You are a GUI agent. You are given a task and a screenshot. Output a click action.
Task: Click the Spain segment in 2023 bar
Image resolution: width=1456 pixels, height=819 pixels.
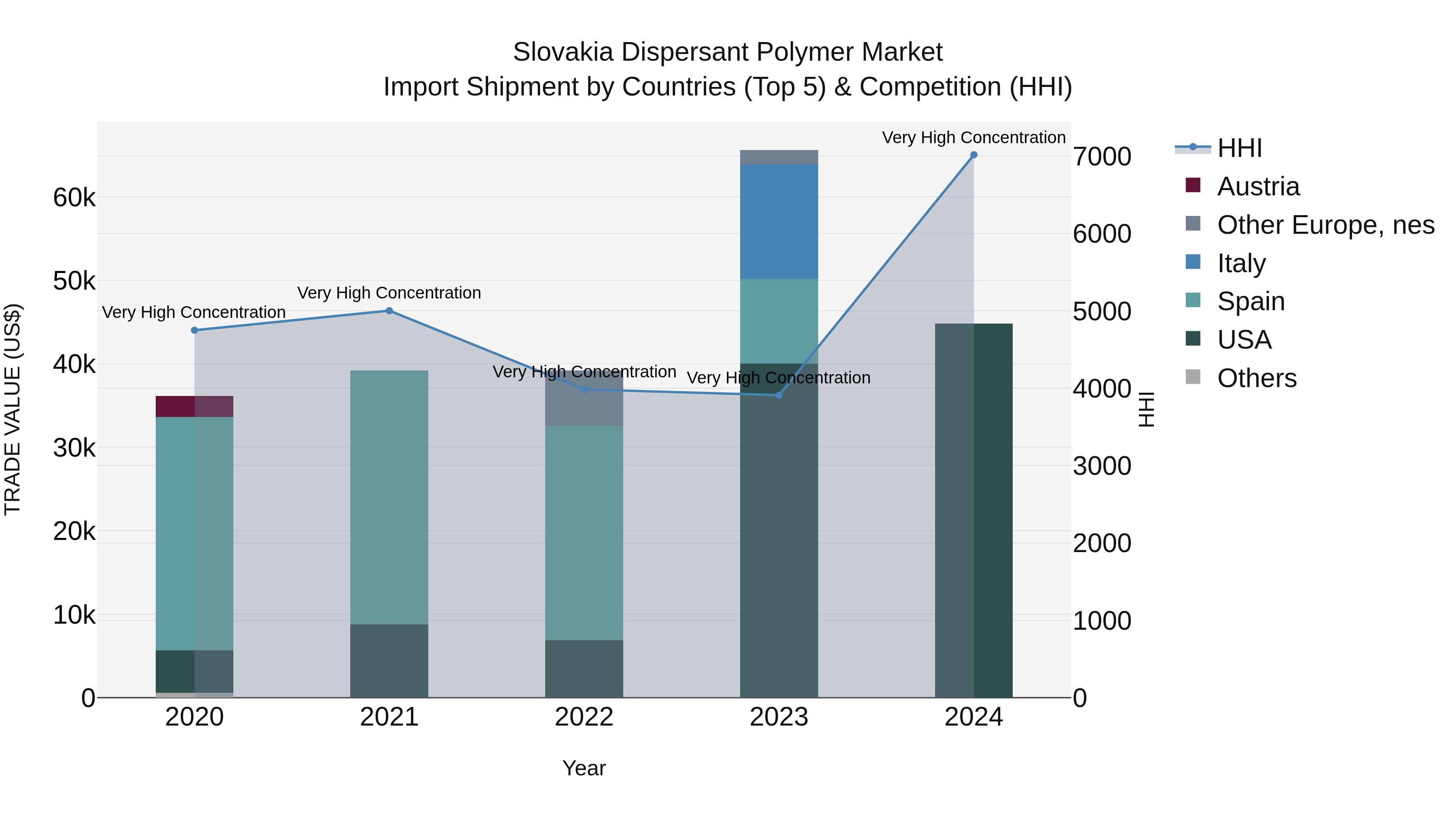point(779,321)
